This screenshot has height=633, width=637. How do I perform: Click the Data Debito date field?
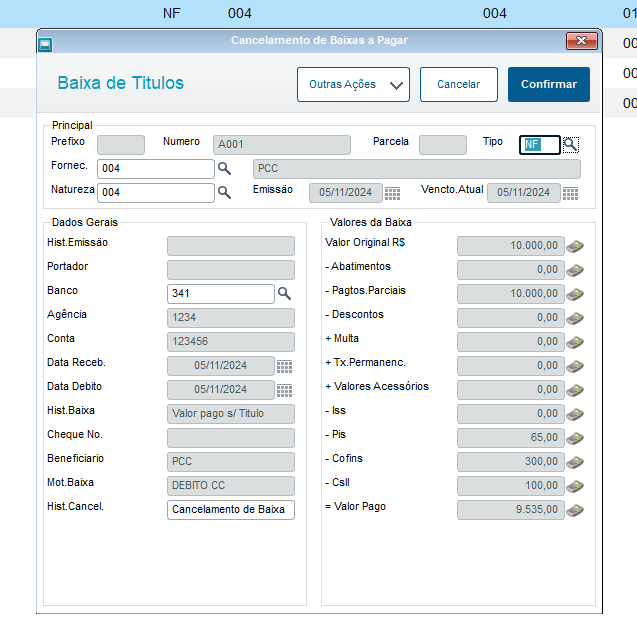coord(221,390)
